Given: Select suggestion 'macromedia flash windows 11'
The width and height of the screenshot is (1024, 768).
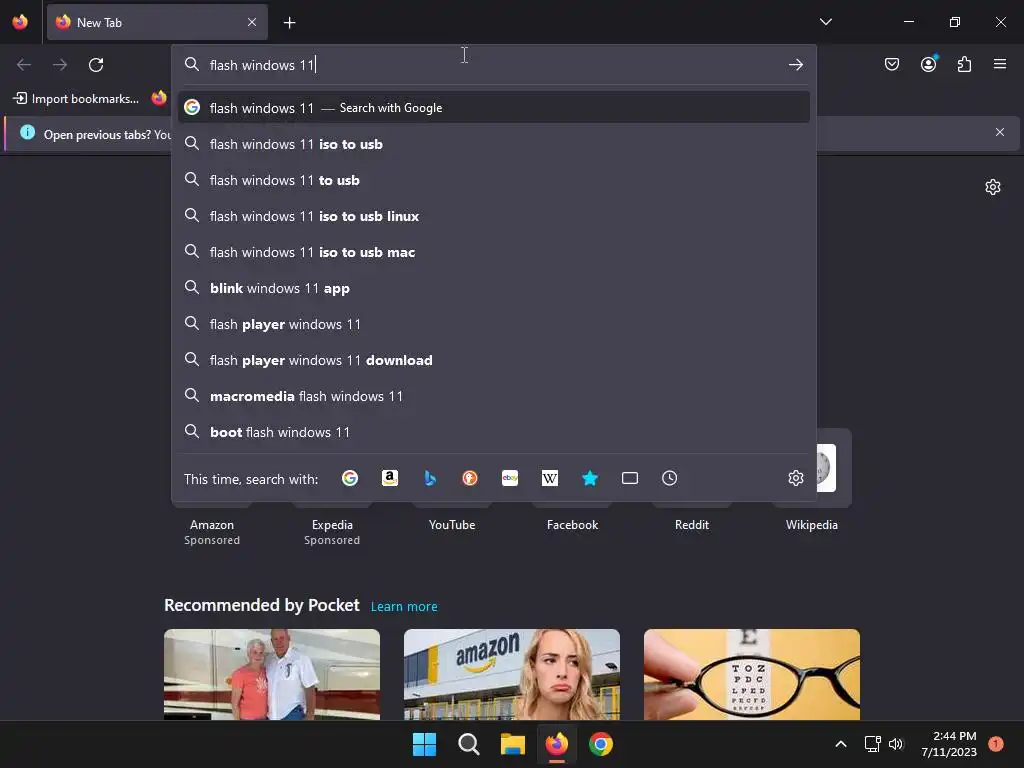Looking at the screenshot, I should click(x=494, y=396).
